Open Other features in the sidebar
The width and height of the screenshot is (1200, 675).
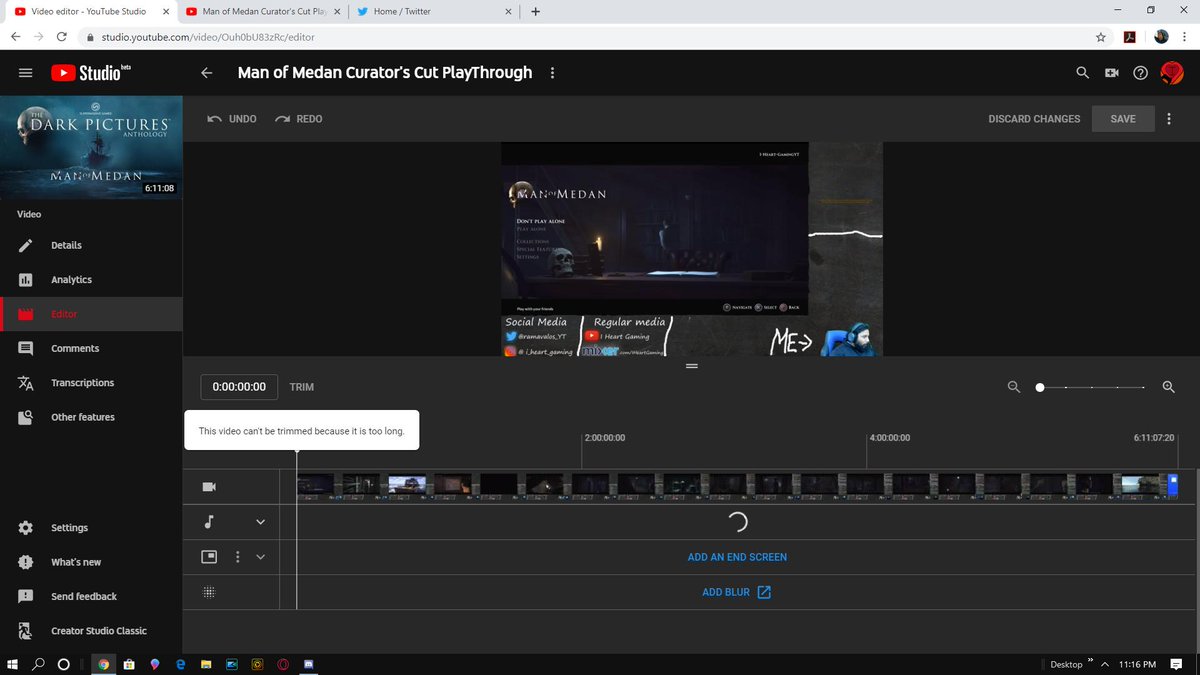click(x=91, y=417)
